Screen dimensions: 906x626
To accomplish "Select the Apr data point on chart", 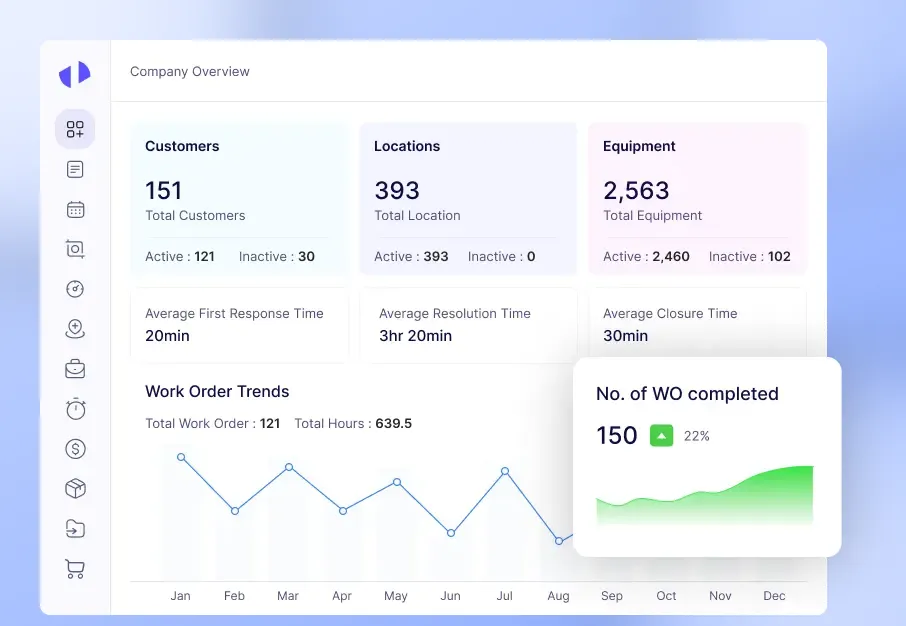I will click(343, 511).
